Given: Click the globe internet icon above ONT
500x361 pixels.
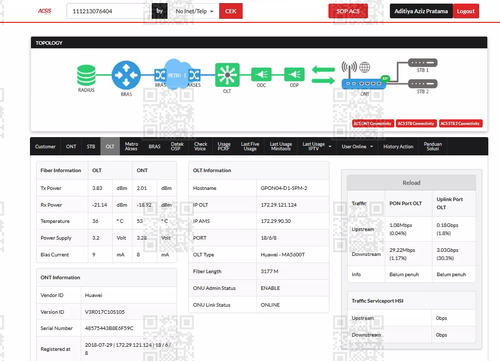Looking at the screenshot, I should coord(365,67).
